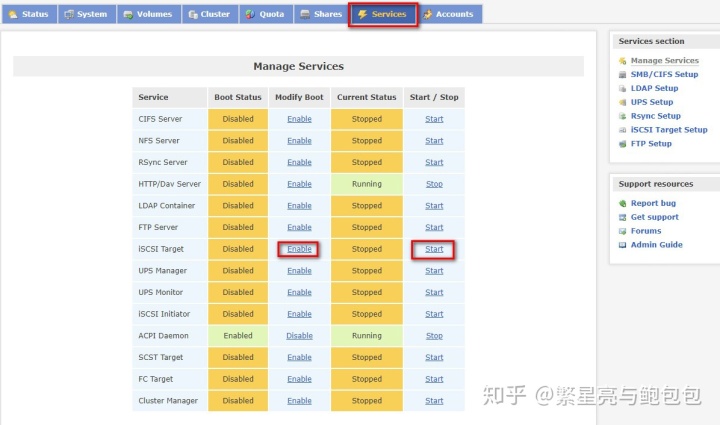Enable FC Target at boot
Screen dimensions: 720x425
click(x=299, y=379)
